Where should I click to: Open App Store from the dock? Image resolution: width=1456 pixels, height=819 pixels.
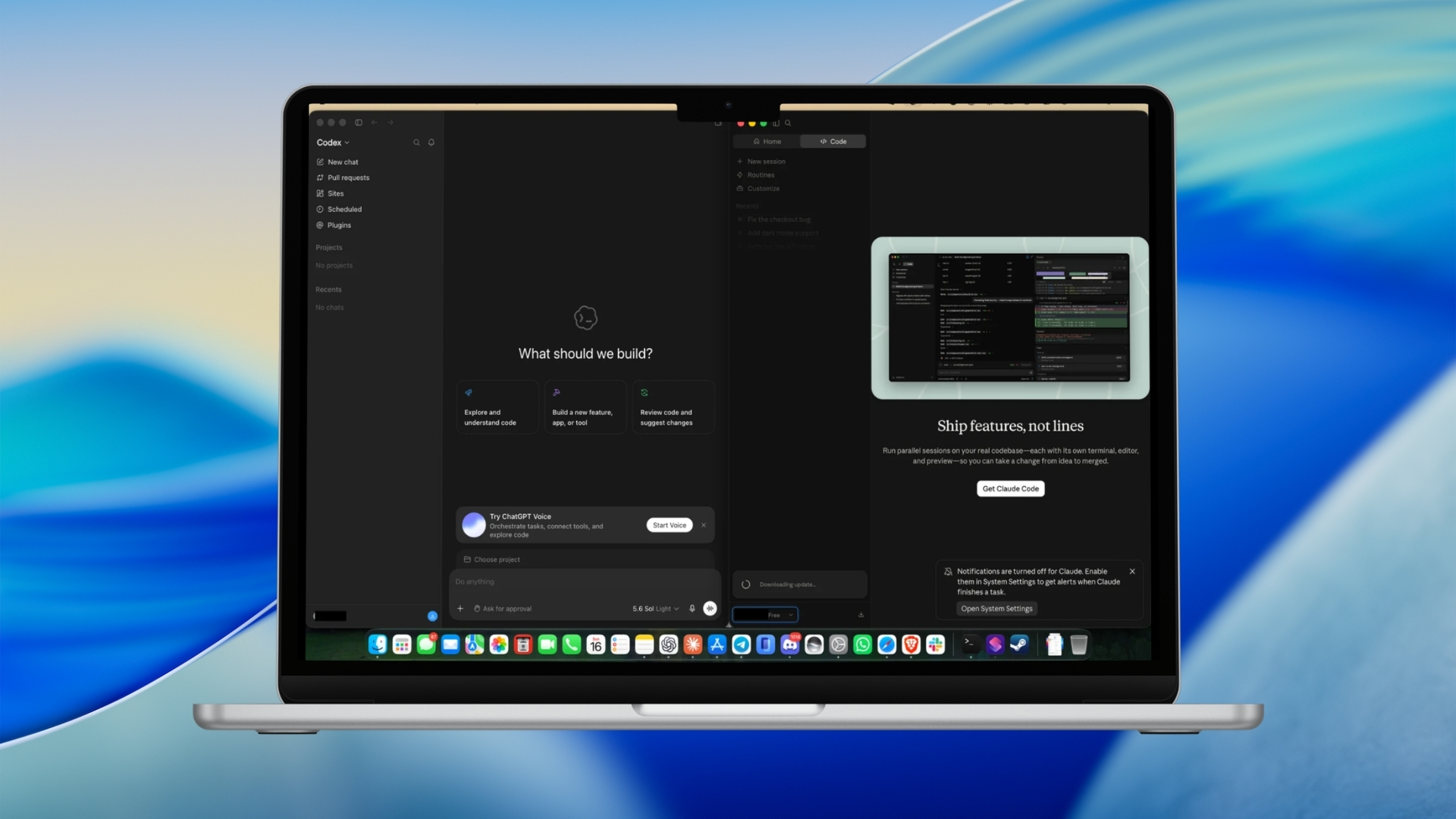click(x=717, y=645)
